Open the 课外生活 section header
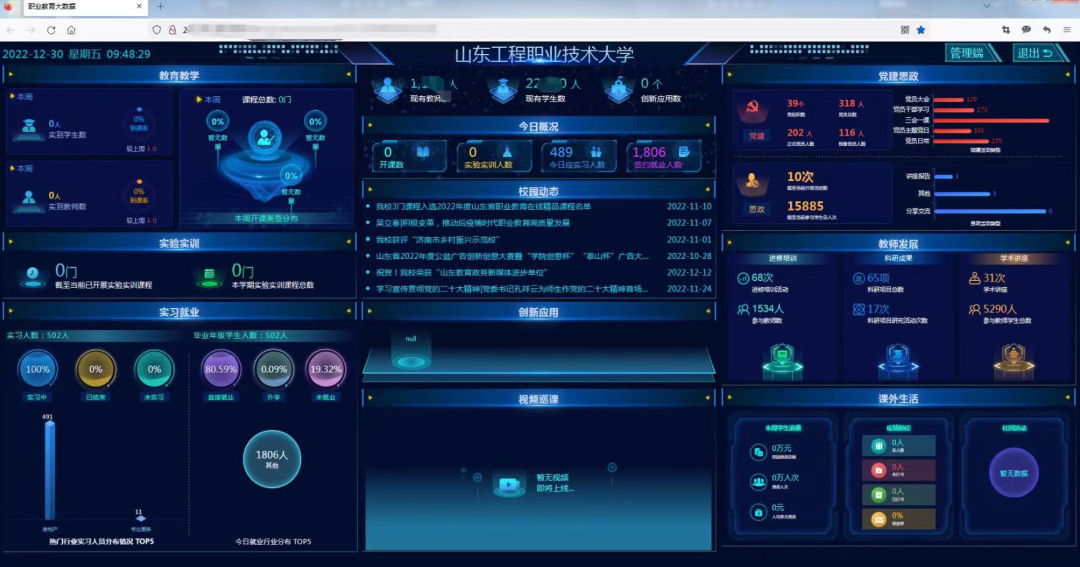Image resolution: width=1080 pixels, height=567 pixels. (x=898, y=398)
